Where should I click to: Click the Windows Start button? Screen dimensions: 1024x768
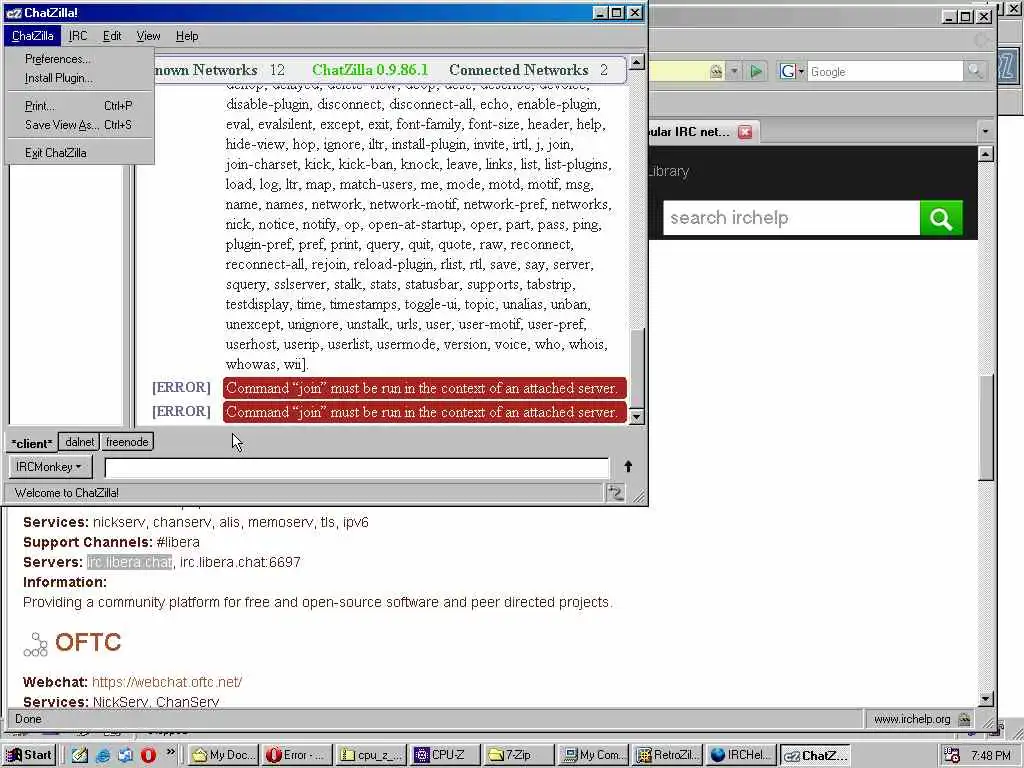(29, 755)
